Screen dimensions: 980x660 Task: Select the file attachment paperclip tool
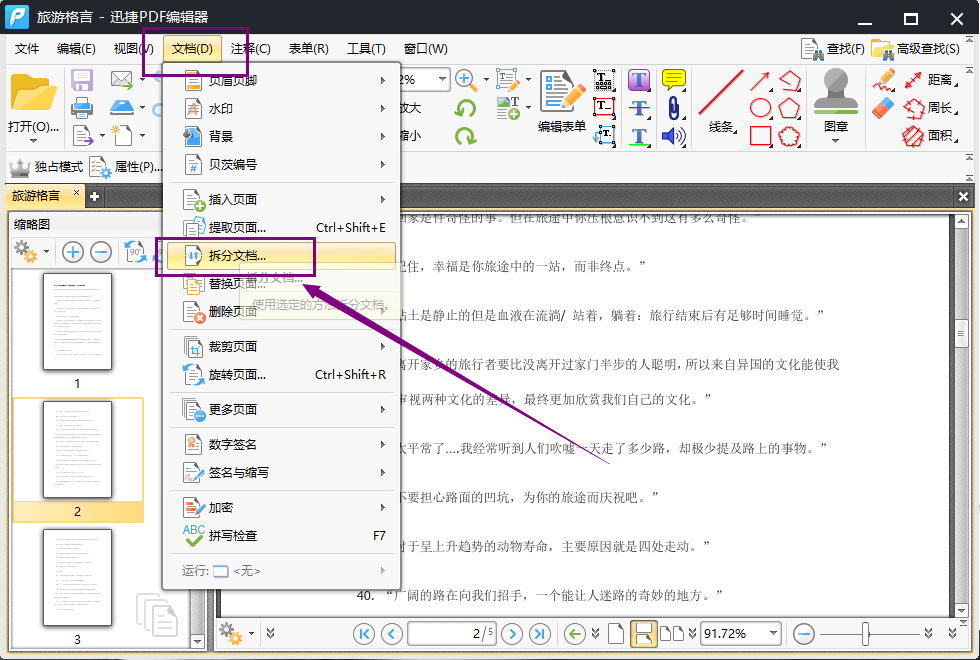(x=673, y=108)
